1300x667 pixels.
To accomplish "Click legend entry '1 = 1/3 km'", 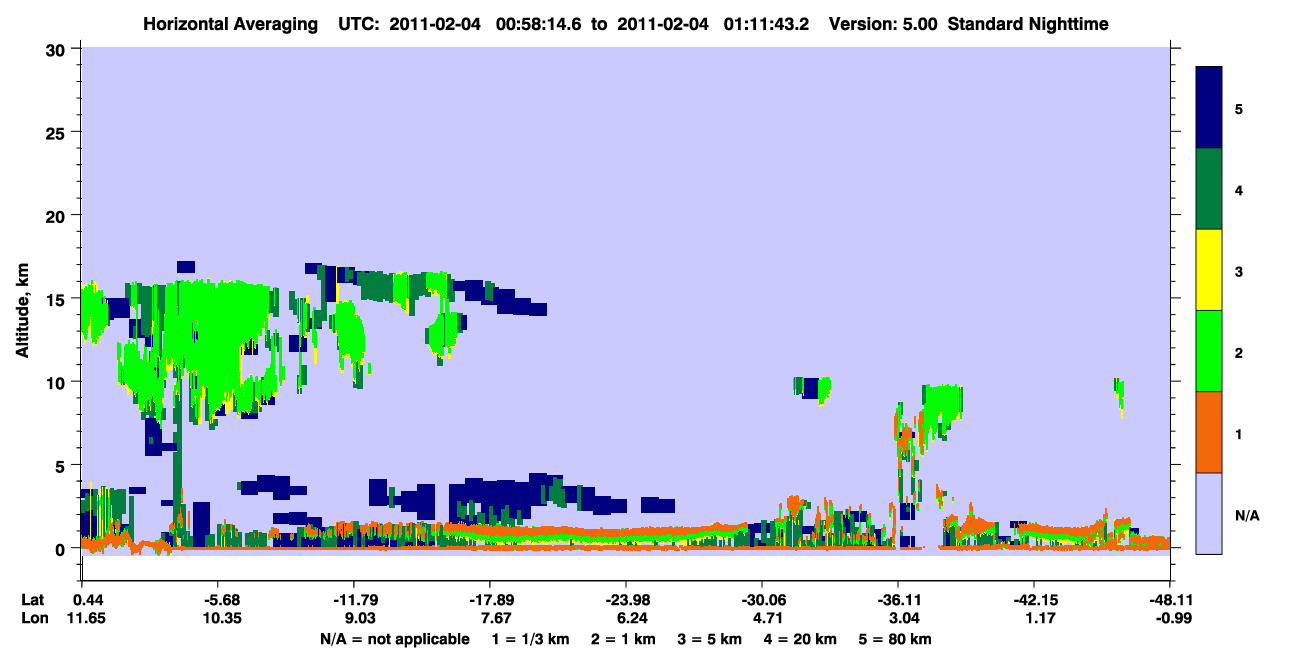I will [x=531, y=639].
